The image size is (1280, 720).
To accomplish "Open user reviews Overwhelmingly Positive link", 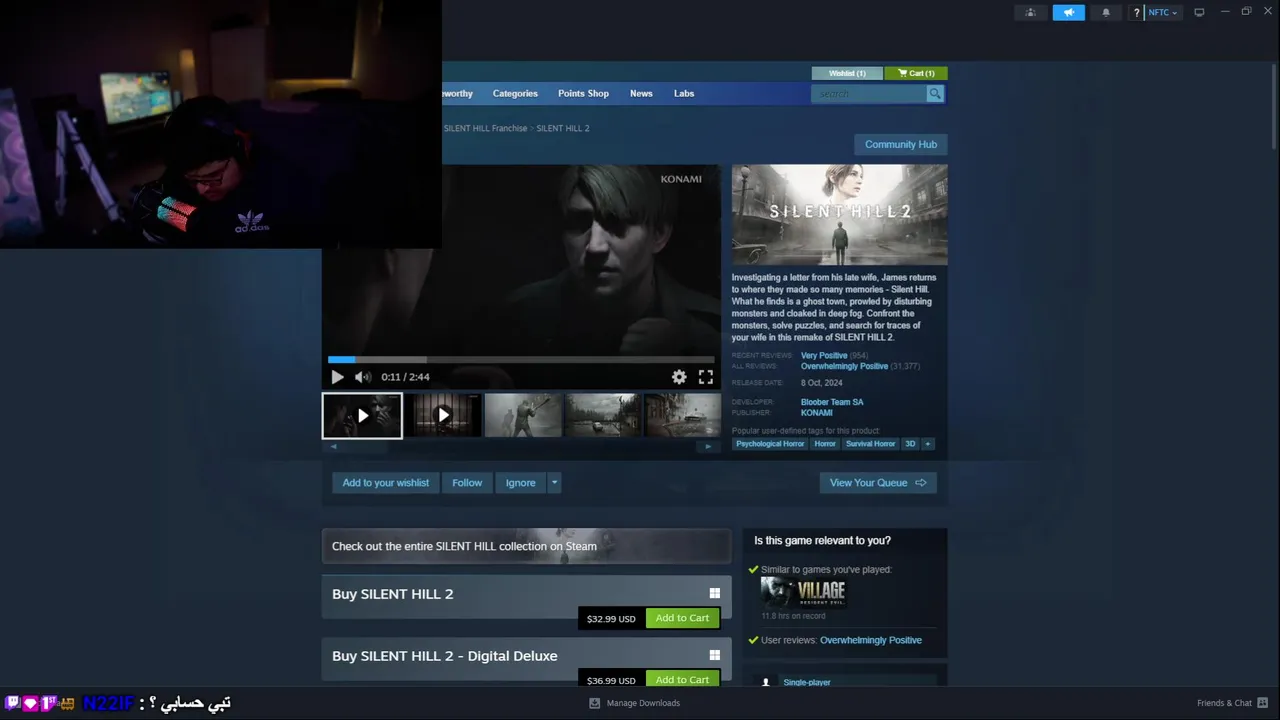I will click(871, 640).
